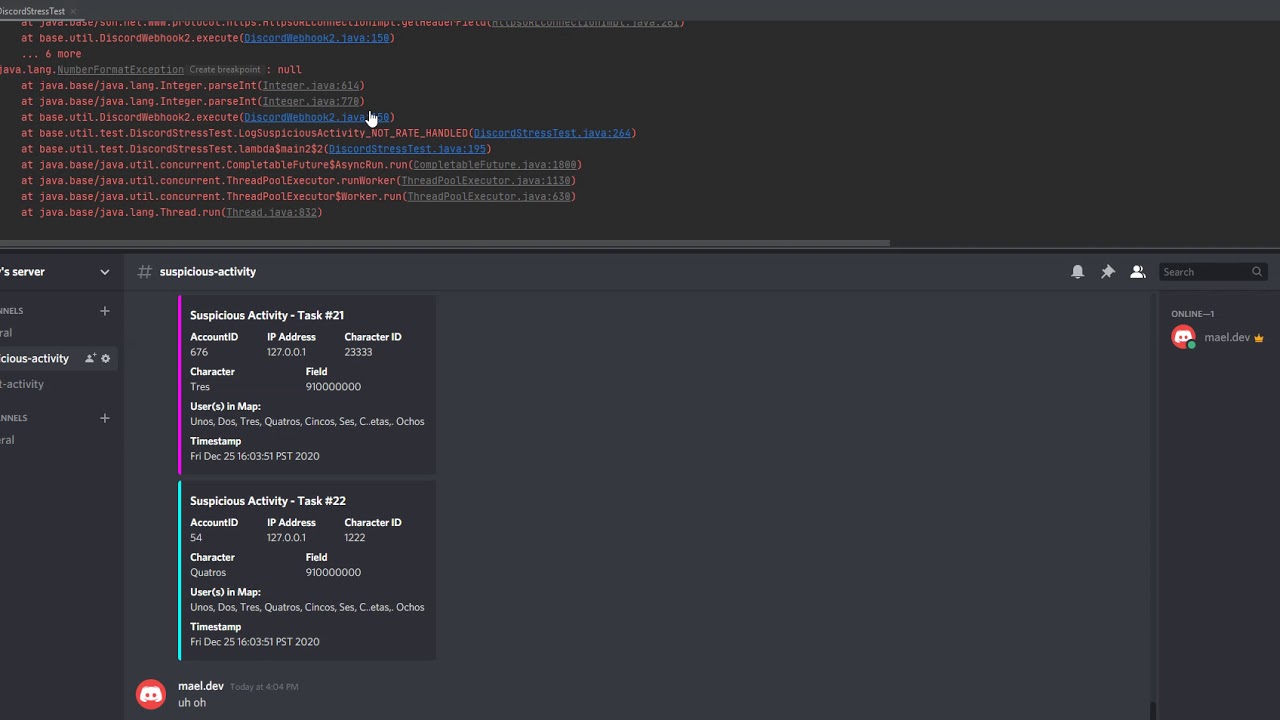Add channel using plus below t-activity channel
Image resolution: width=1280 pixels, height=720 pixels.
point(104,418)
